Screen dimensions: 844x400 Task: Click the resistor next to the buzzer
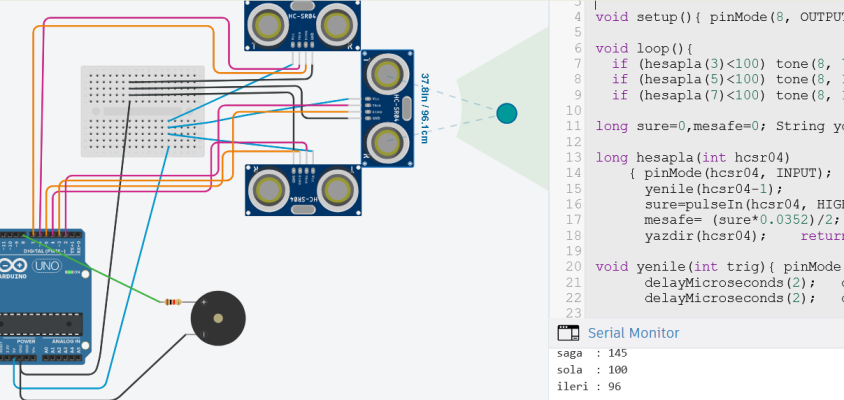pos(173,301)
